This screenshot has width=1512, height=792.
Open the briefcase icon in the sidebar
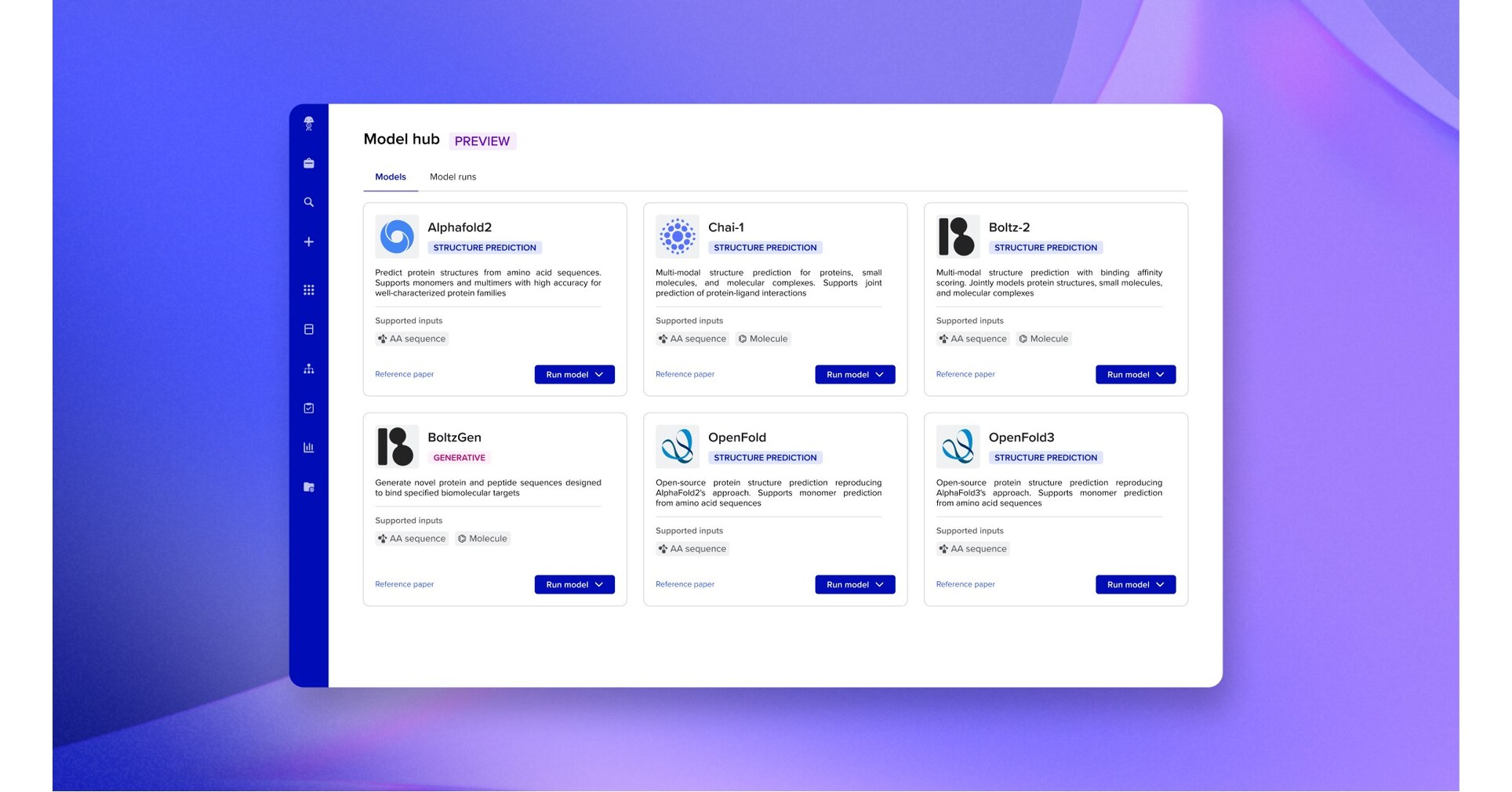coord(309,163)
